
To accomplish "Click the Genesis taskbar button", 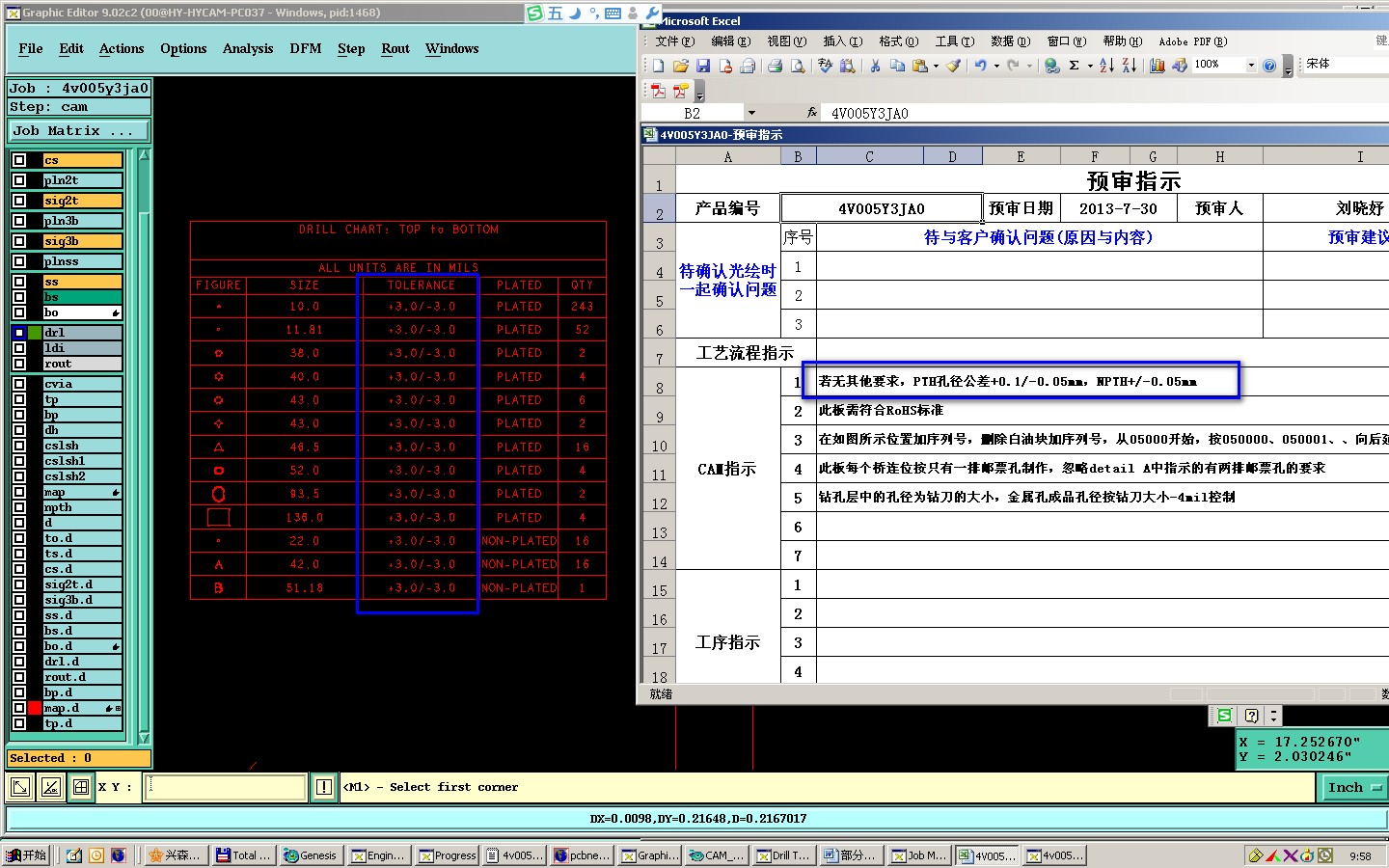I will tap(310, 855).
